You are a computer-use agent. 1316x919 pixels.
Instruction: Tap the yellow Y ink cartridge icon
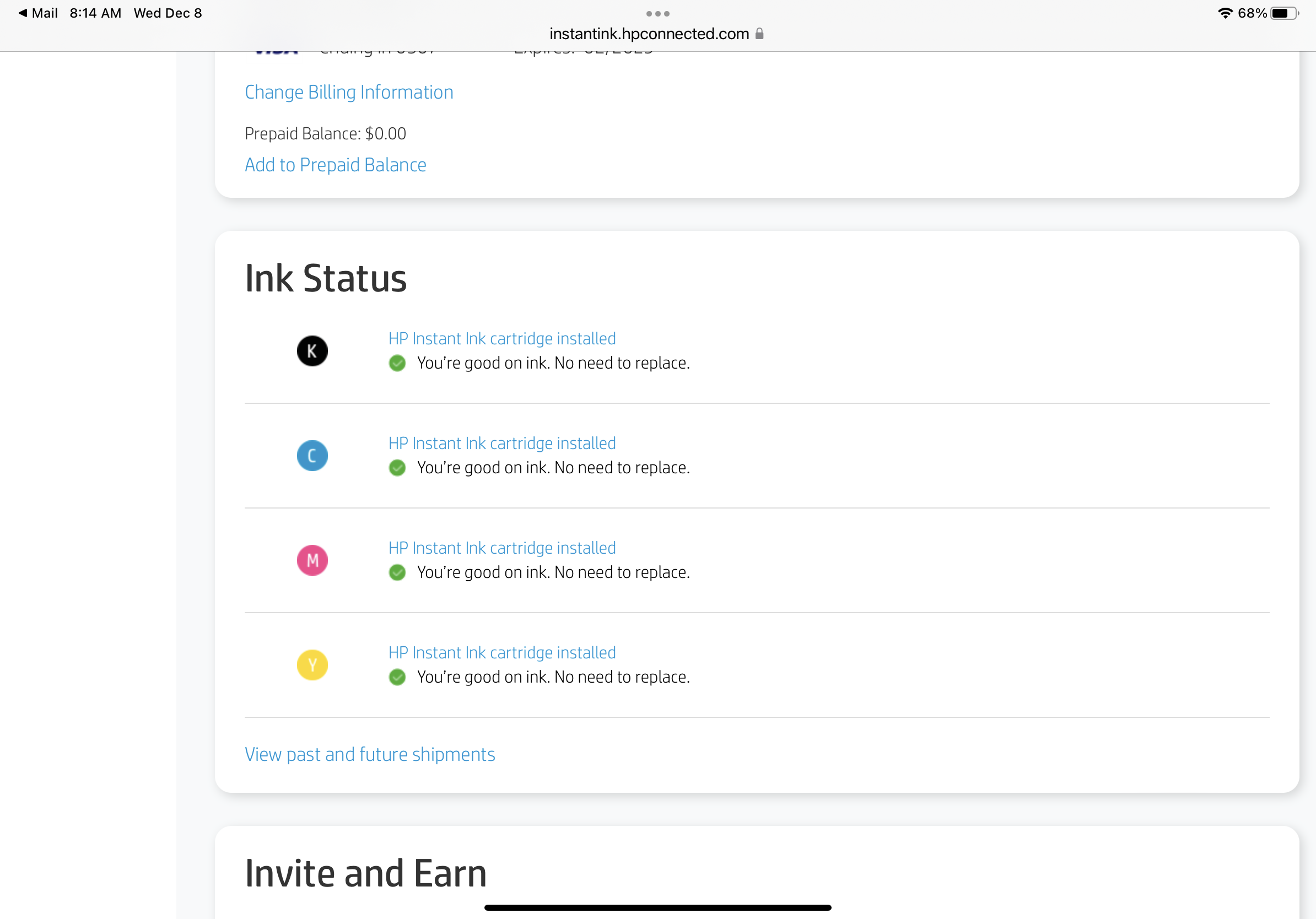312,664
